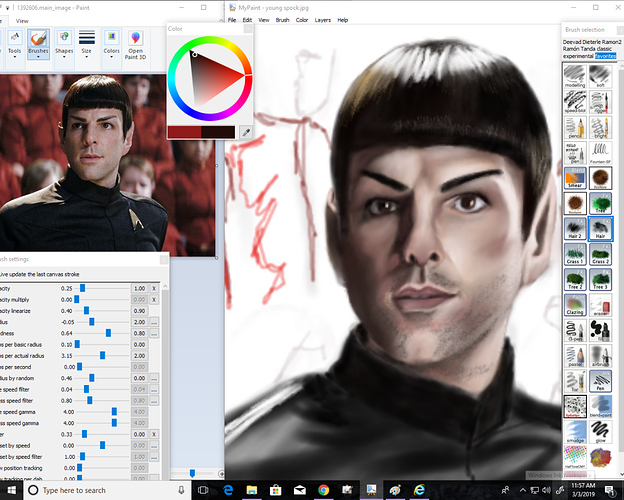Screen dimensions: 624x500
Task: Open the Size dropdown in Paint
Action: tap(86, 45)
